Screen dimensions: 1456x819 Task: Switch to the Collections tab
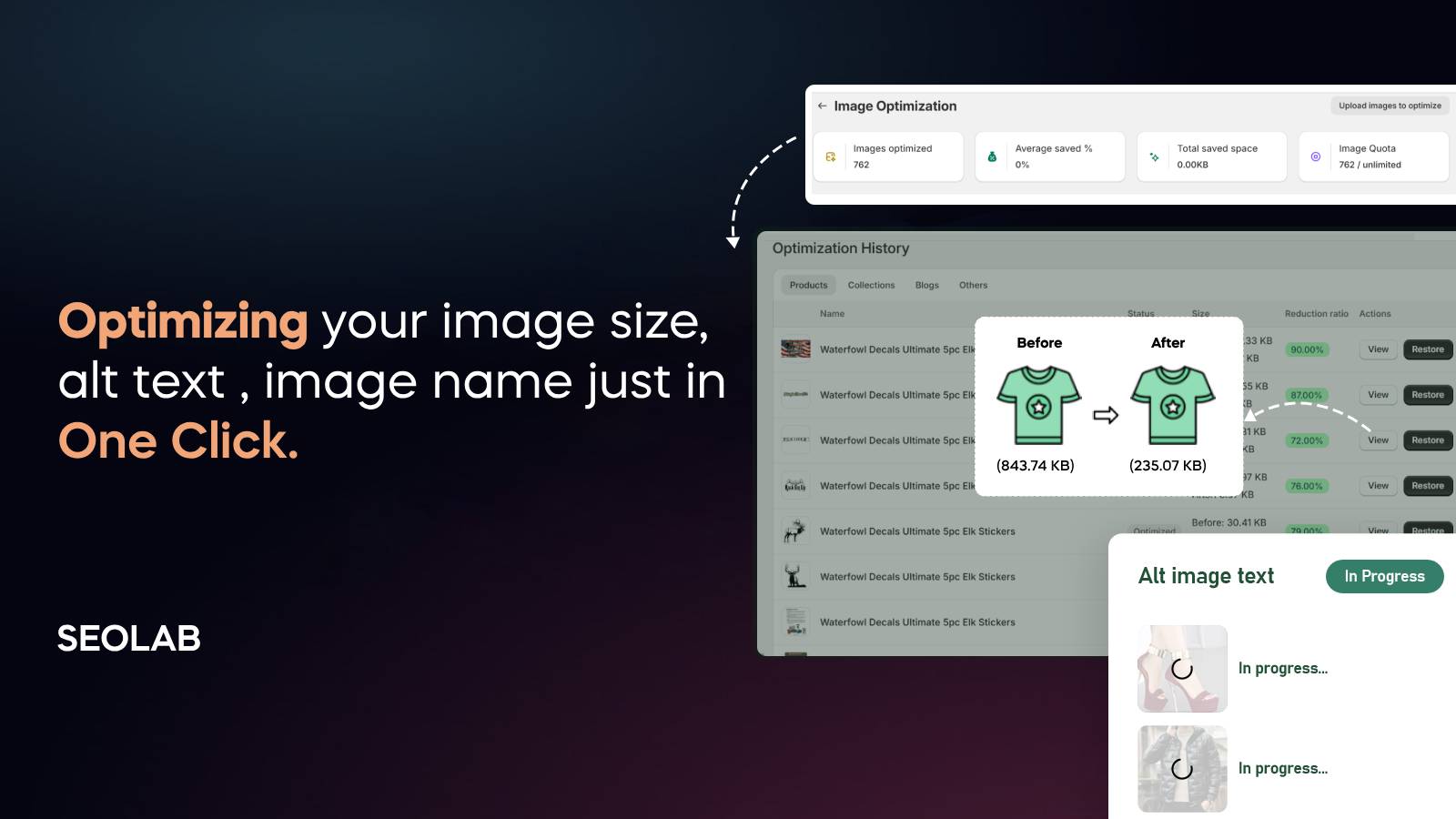(871, 285)
